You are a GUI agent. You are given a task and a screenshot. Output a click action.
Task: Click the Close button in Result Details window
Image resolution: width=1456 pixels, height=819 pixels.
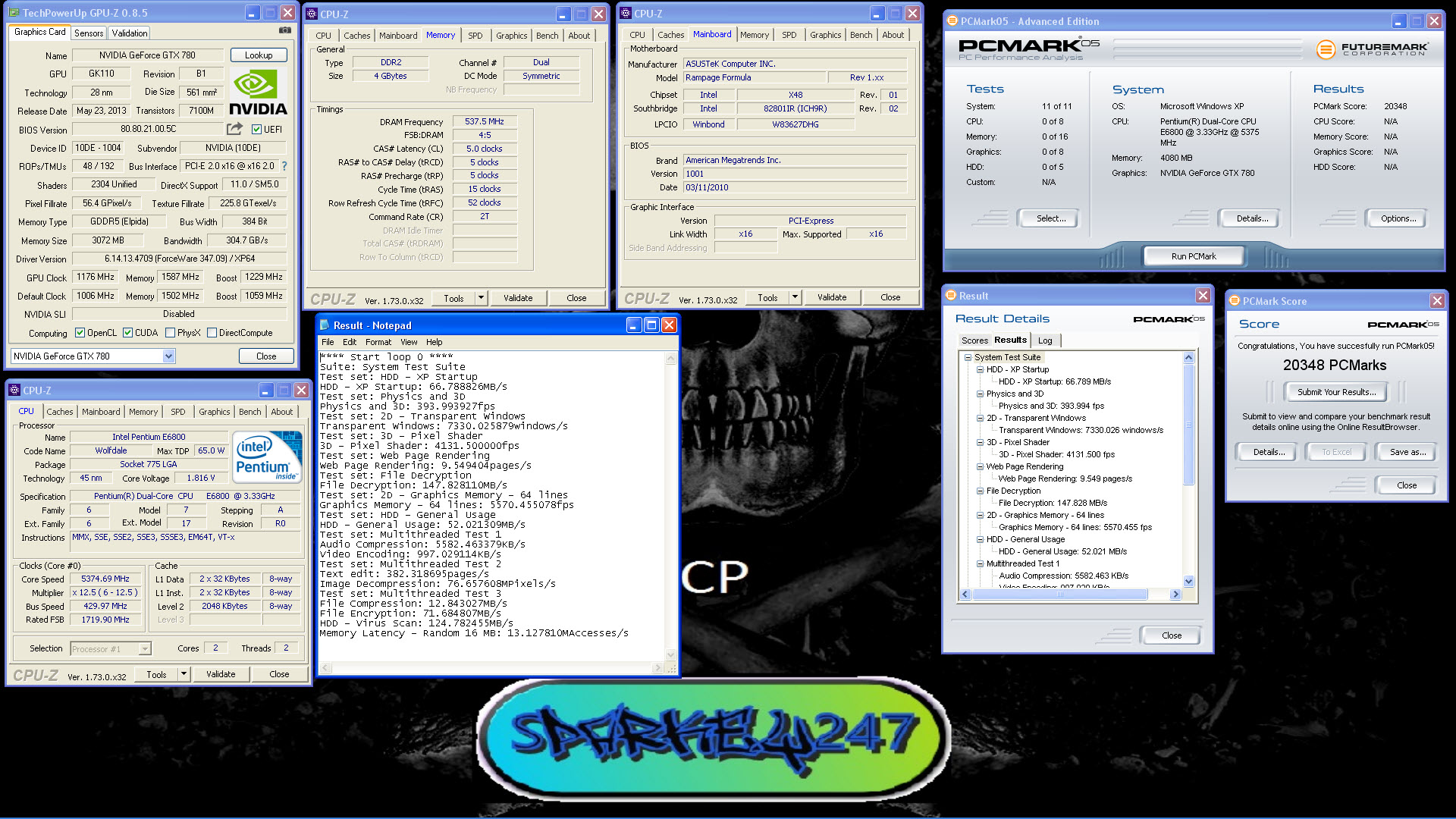[x=1171, y=635]
